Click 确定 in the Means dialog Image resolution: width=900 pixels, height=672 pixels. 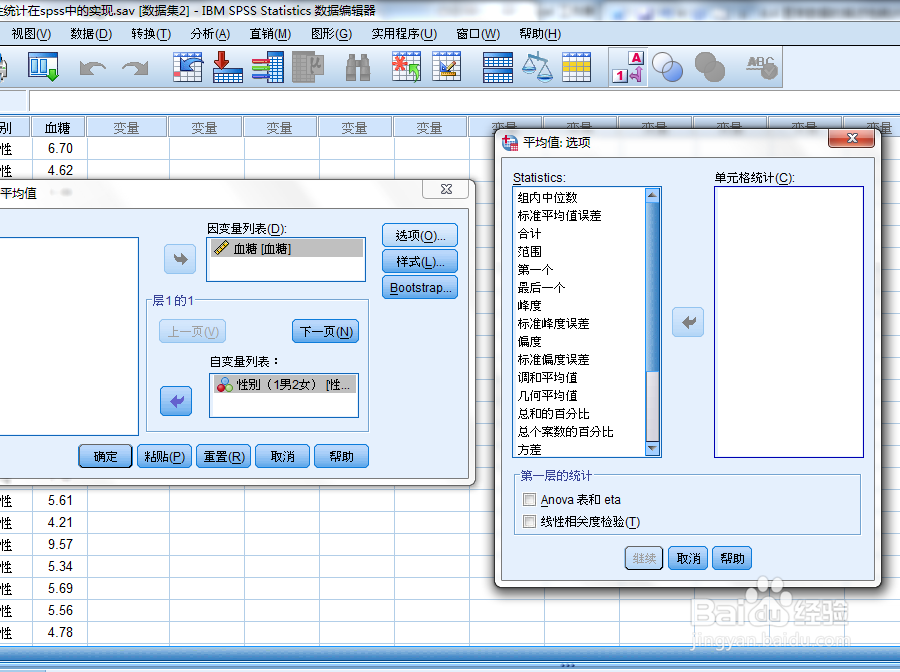[x=106, y=457]
